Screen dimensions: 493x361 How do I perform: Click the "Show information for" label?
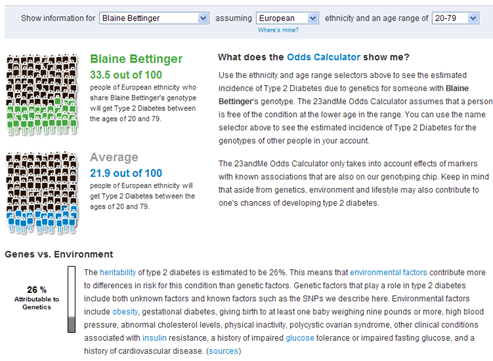click(58, 18)
